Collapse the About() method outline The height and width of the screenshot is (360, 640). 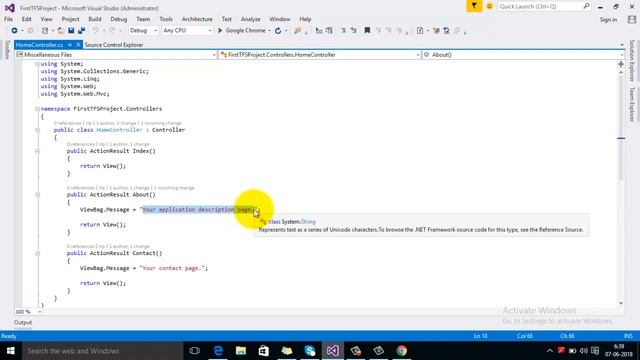click(x=37, y=195)
